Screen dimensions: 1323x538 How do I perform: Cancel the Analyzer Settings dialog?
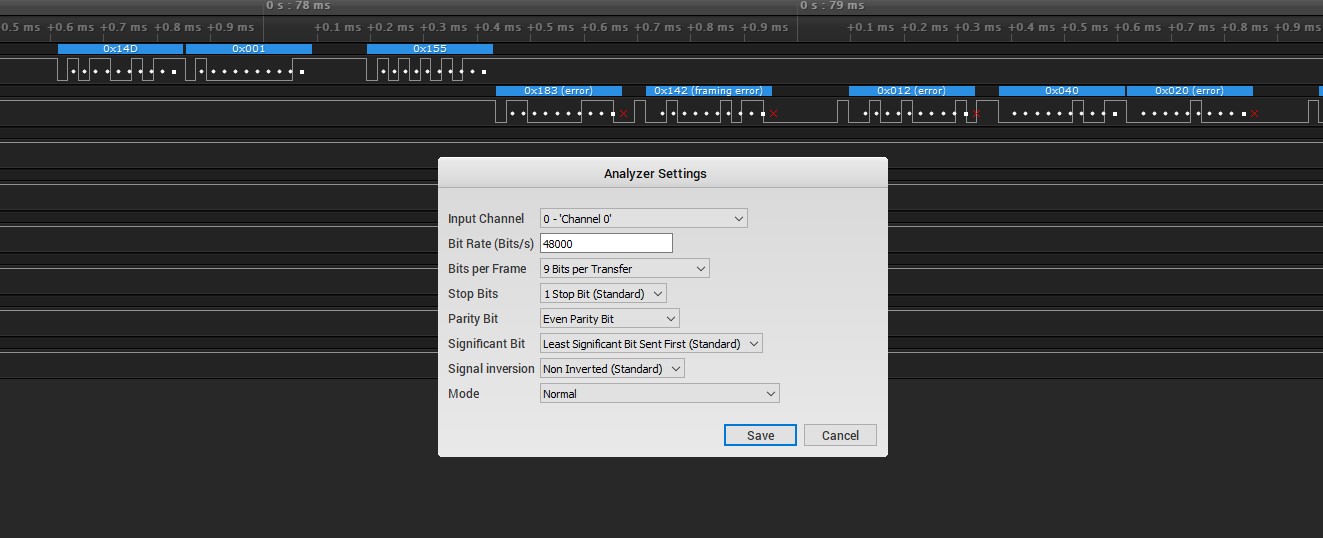point(840,435)
